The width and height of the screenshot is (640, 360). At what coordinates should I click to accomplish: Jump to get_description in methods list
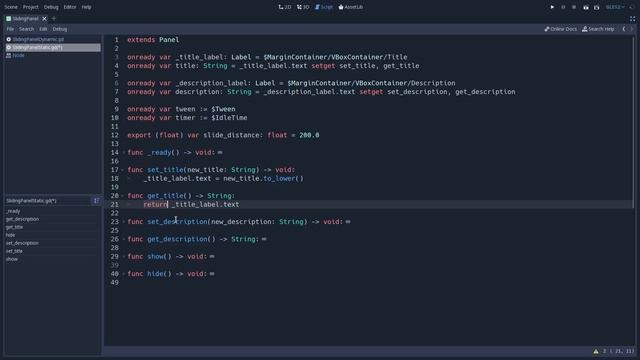coord(22,219)
